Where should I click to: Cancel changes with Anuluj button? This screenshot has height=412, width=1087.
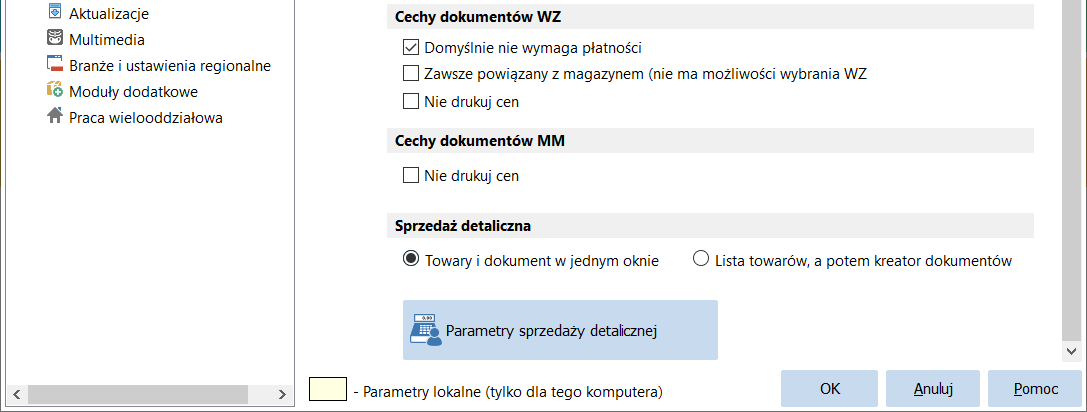933,388
